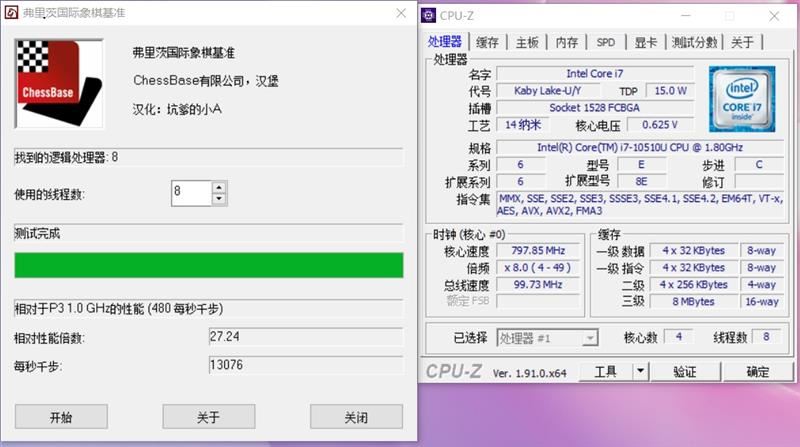800x447 pixels.
Task: Click the kilonodes per second value 13076
Action: pyautogui.click(x=306, y=365)
